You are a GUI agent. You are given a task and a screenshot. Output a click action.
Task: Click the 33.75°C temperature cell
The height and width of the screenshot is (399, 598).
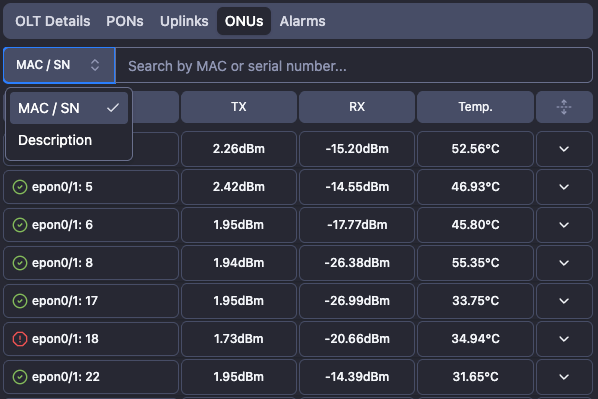(475, 301)
